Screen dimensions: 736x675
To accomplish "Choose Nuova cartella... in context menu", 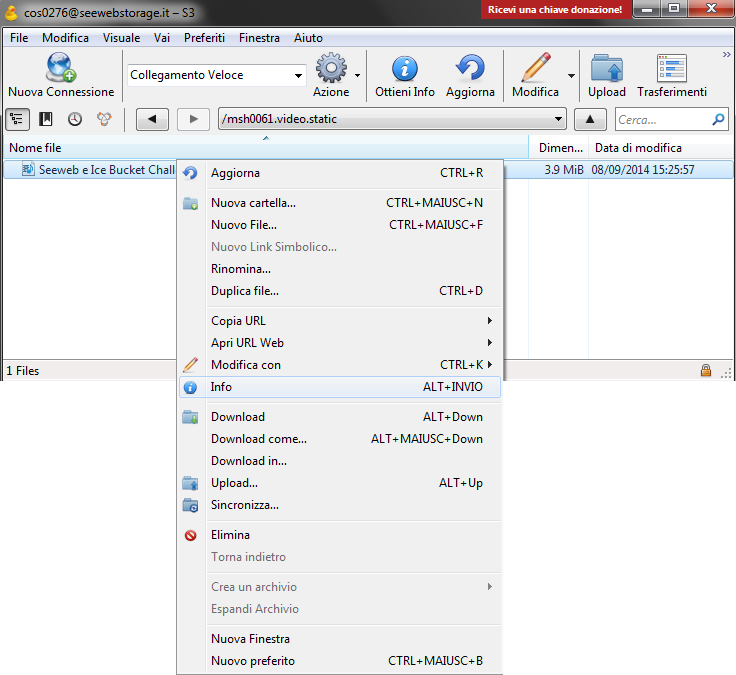I will pos(340,203).
